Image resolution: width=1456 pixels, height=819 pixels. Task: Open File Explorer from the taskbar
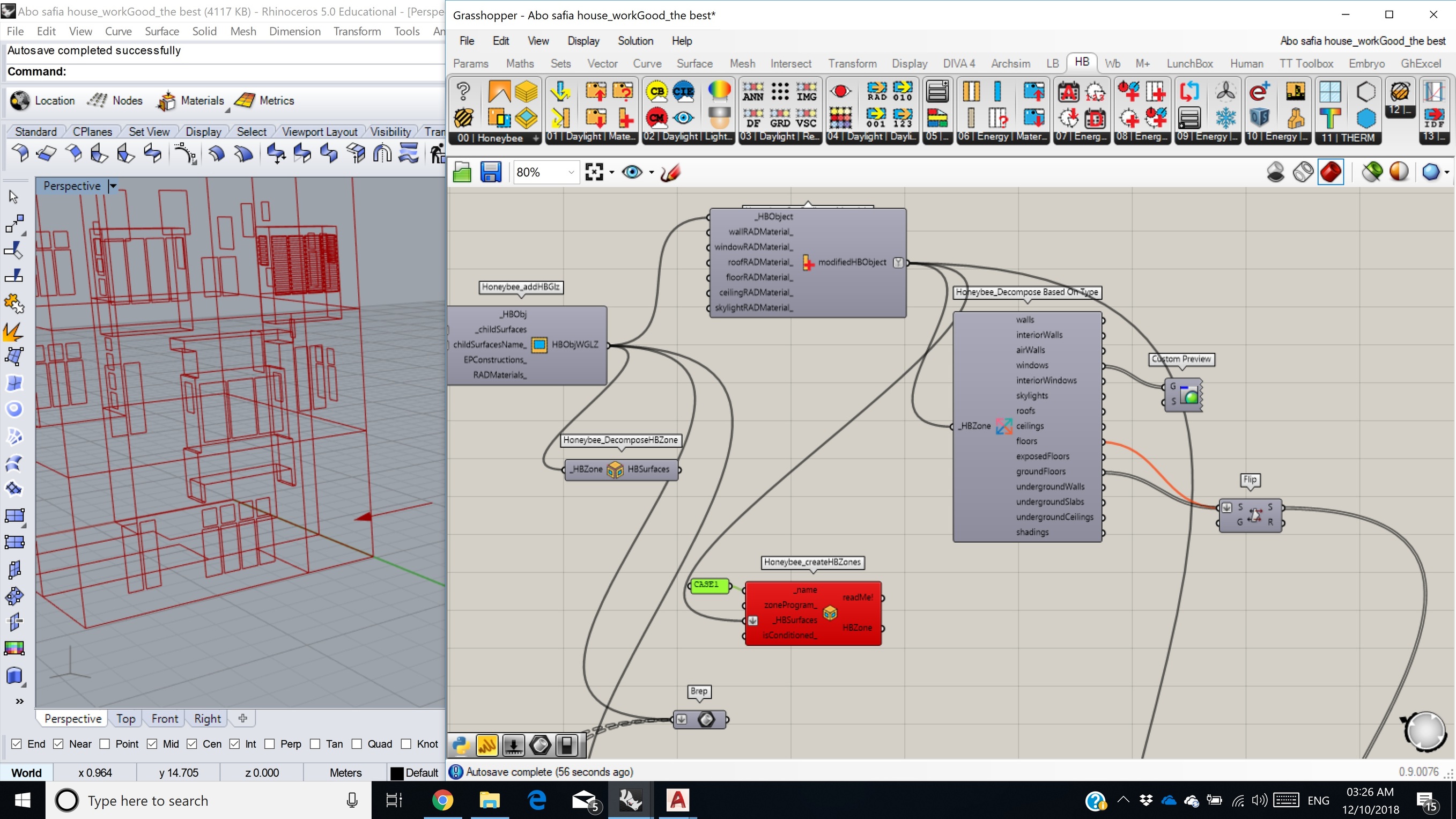click(x=490, y=800)
